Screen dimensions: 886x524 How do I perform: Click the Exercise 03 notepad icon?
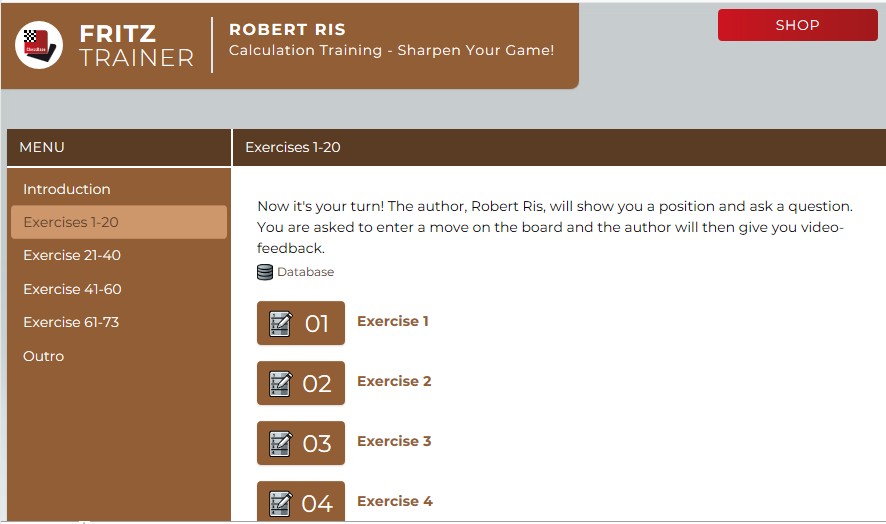[280, 444]
